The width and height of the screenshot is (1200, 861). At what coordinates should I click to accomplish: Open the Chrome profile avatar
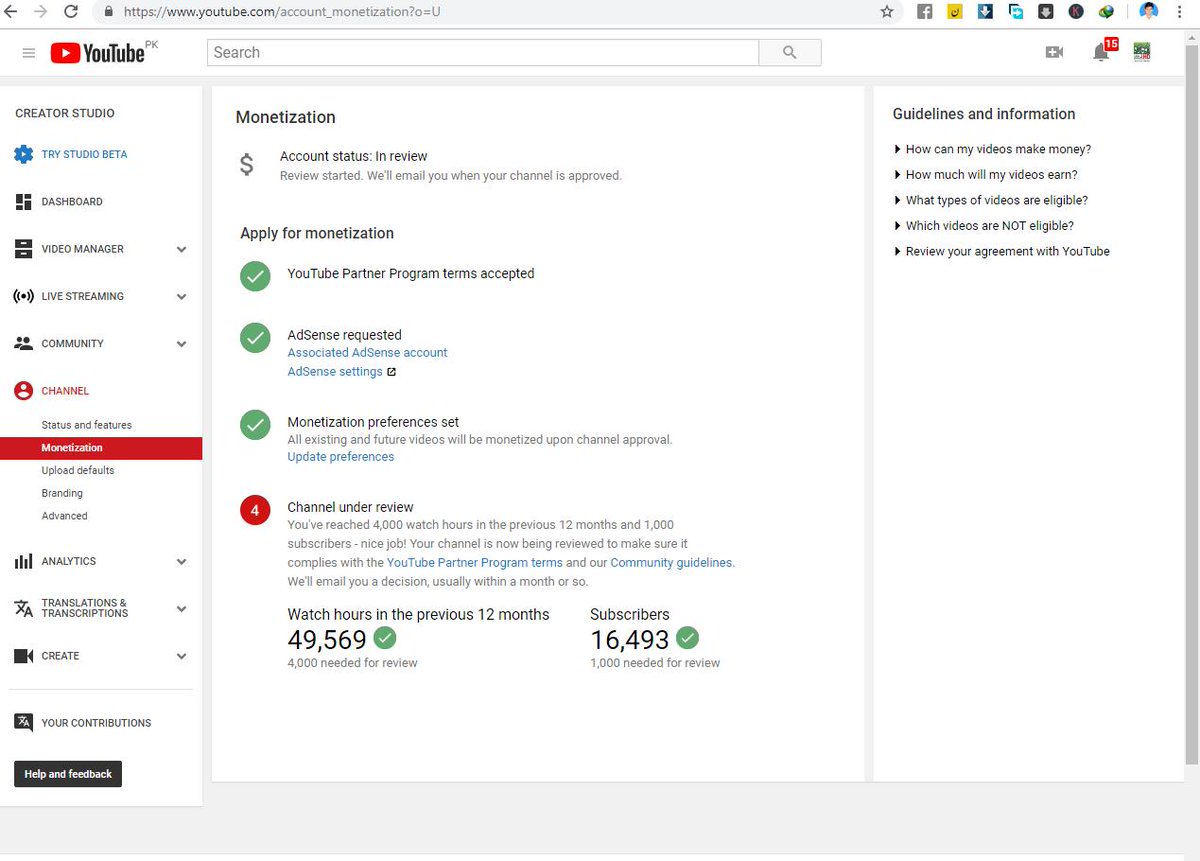(x=1149, y=12)
